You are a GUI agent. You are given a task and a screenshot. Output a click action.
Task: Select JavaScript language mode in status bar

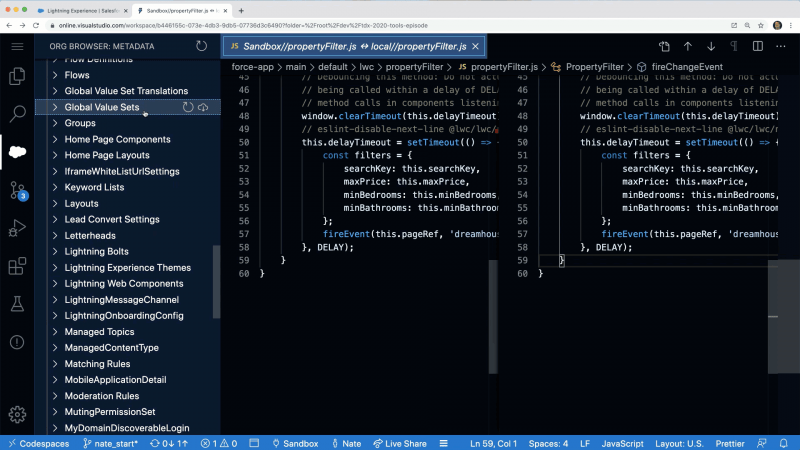tap(622, 443)
